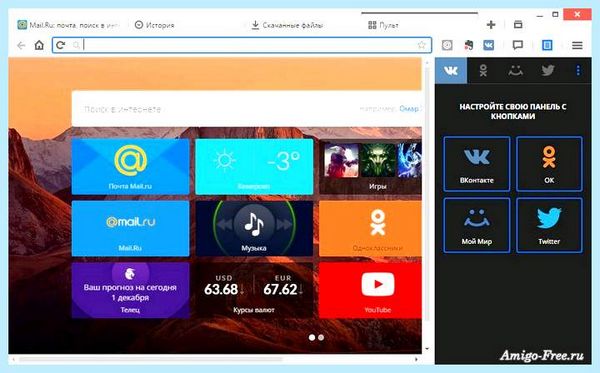Open the weather tile showing -3°
The height and width of the screenshot is (373, 600).
tap(254, 166)
